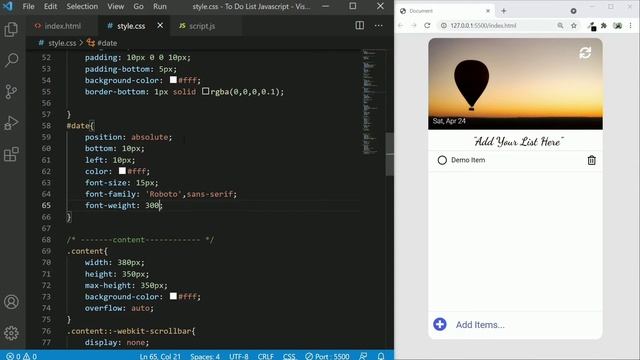640x360 pixels.
Task: Check off Demo Item circle
Action: point(442,160)
